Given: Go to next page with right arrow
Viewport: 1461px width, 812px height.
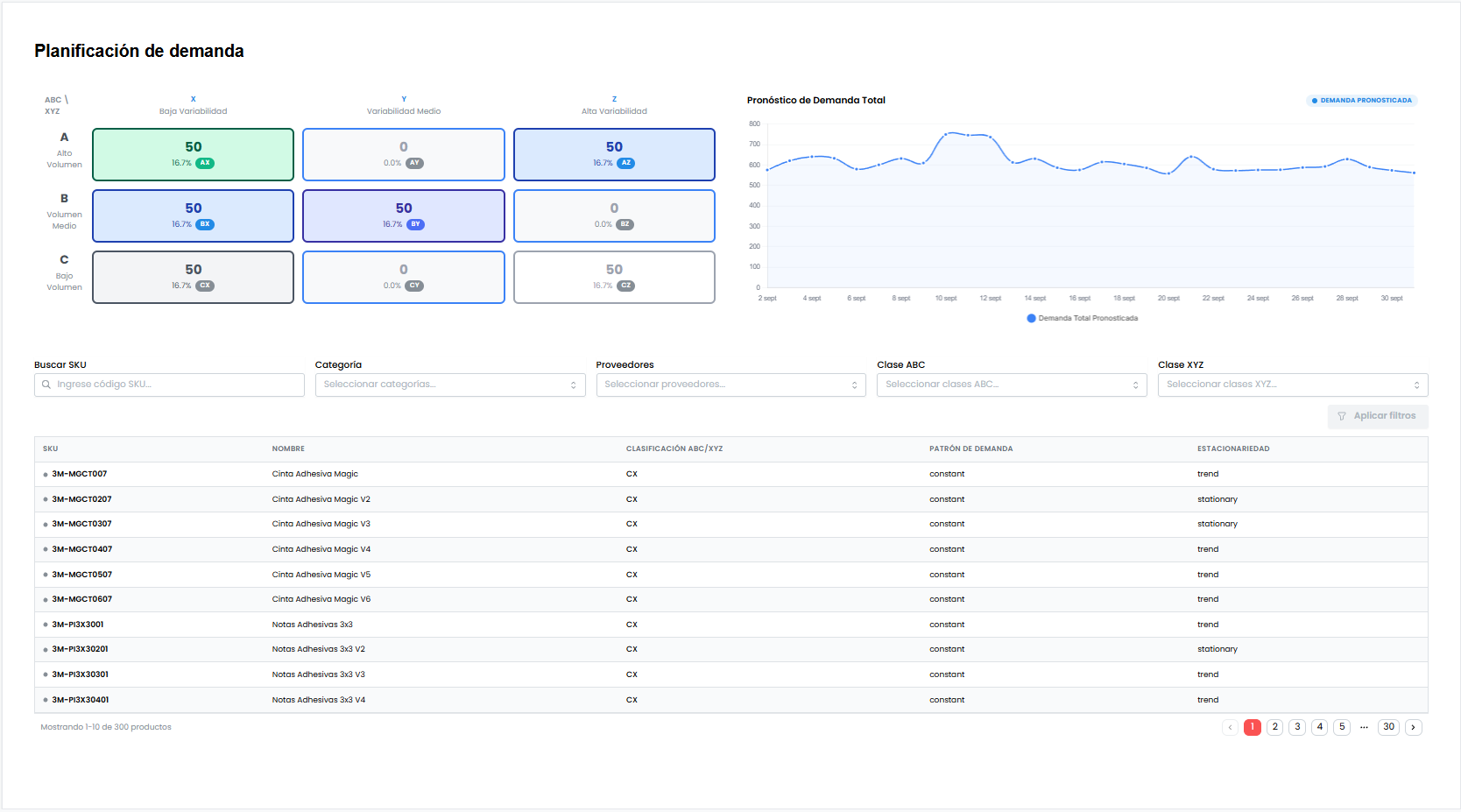Looking at the screenshot, I should pos(1413,727).
